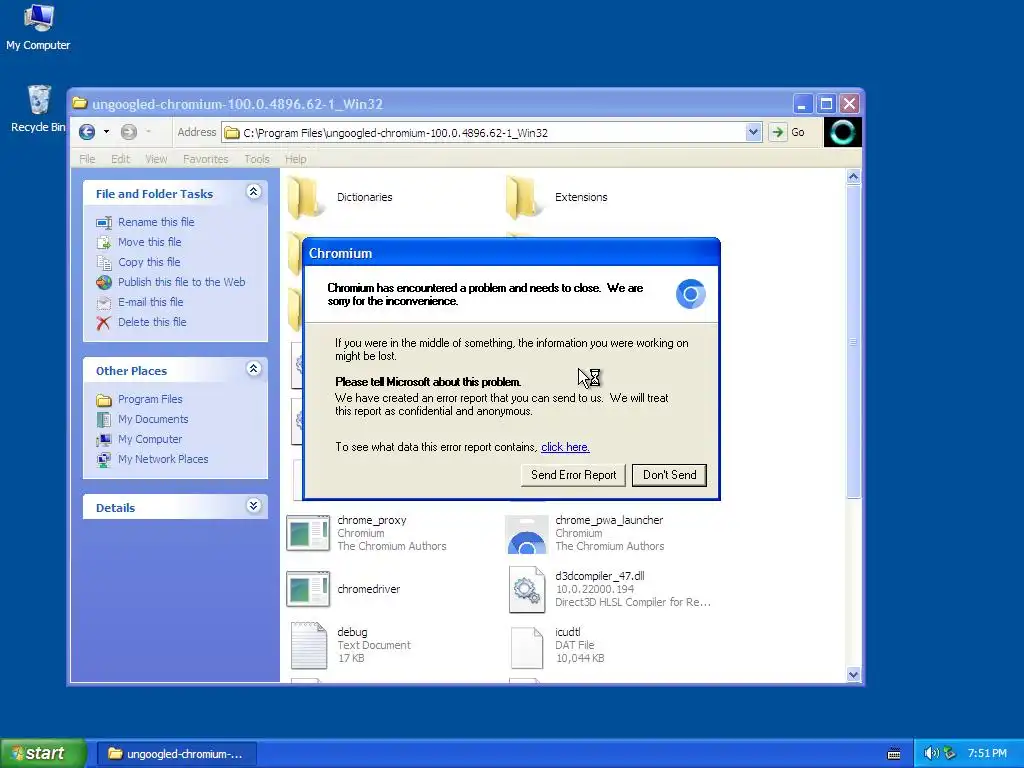Click the Start button
The width and height of the screenshot is (1024, 768).
[42, 754]
